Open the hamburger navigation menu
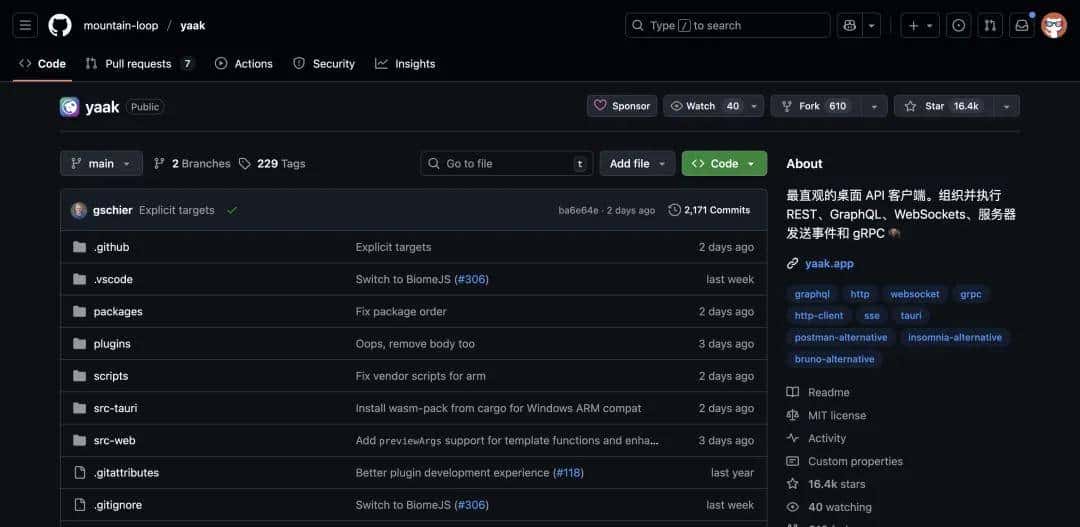Viewport: 1080px width, 527px height. (x=25, y=25)
